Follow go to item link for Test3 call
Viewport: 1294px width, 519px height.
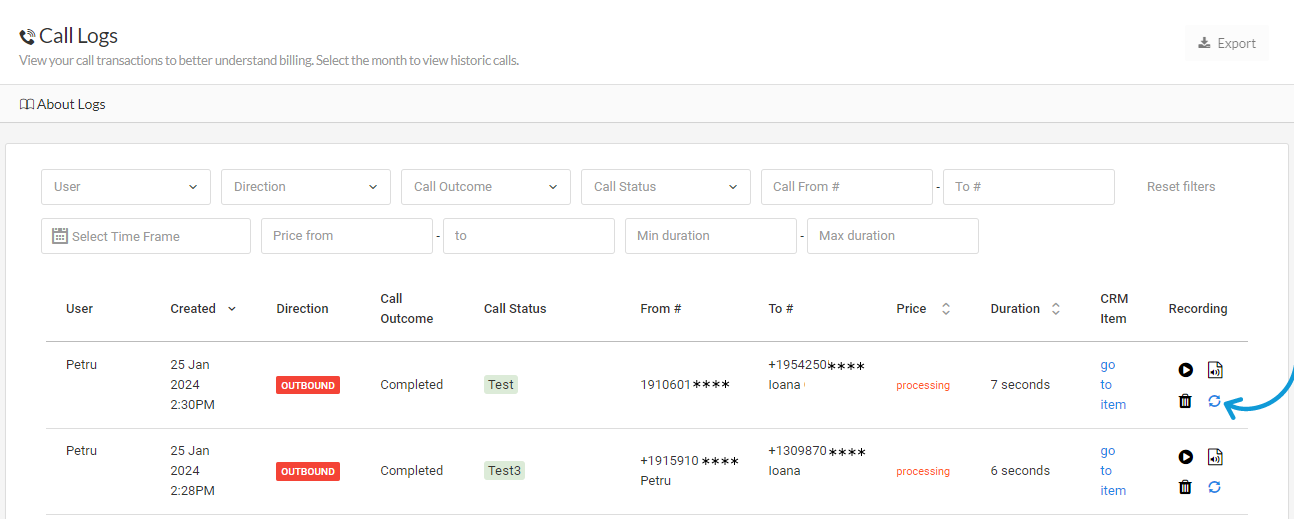coord(1112,471)
